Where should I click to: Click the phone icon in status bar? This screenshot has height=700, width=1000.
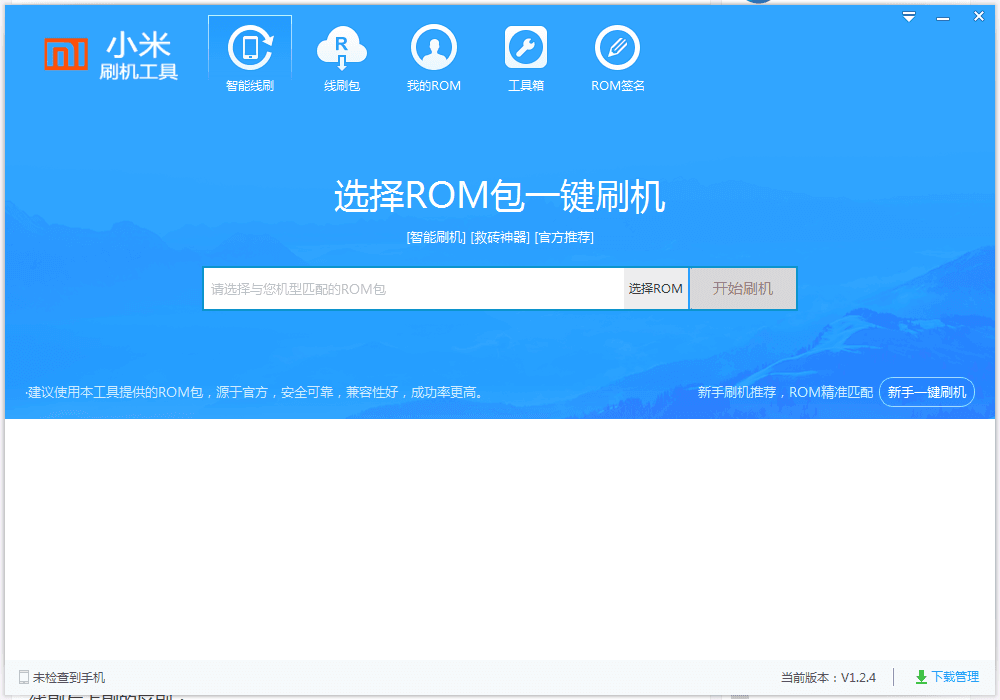(24, 677)
